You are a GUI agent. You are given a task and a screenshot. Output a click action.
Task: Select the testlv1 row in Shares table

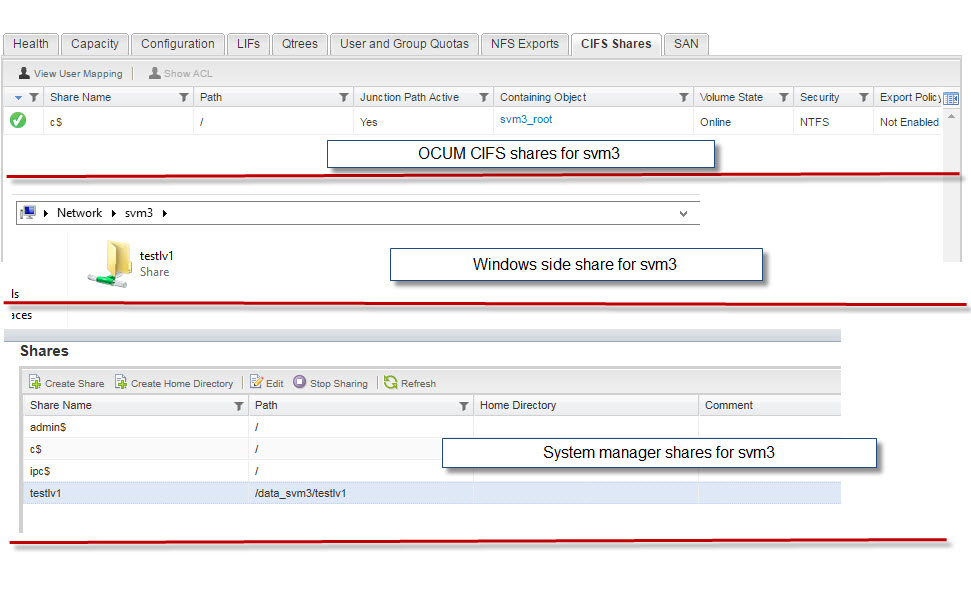click(432, 493)
